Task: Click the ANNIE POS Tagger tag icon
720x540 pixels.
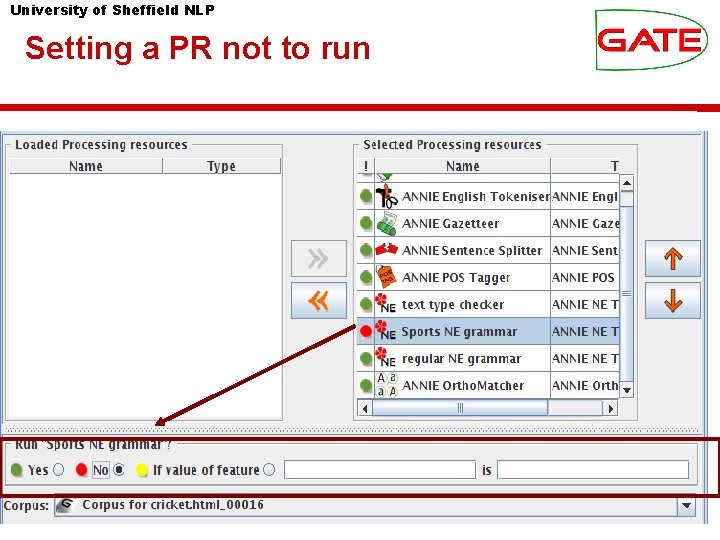Action: pos(386,277)
